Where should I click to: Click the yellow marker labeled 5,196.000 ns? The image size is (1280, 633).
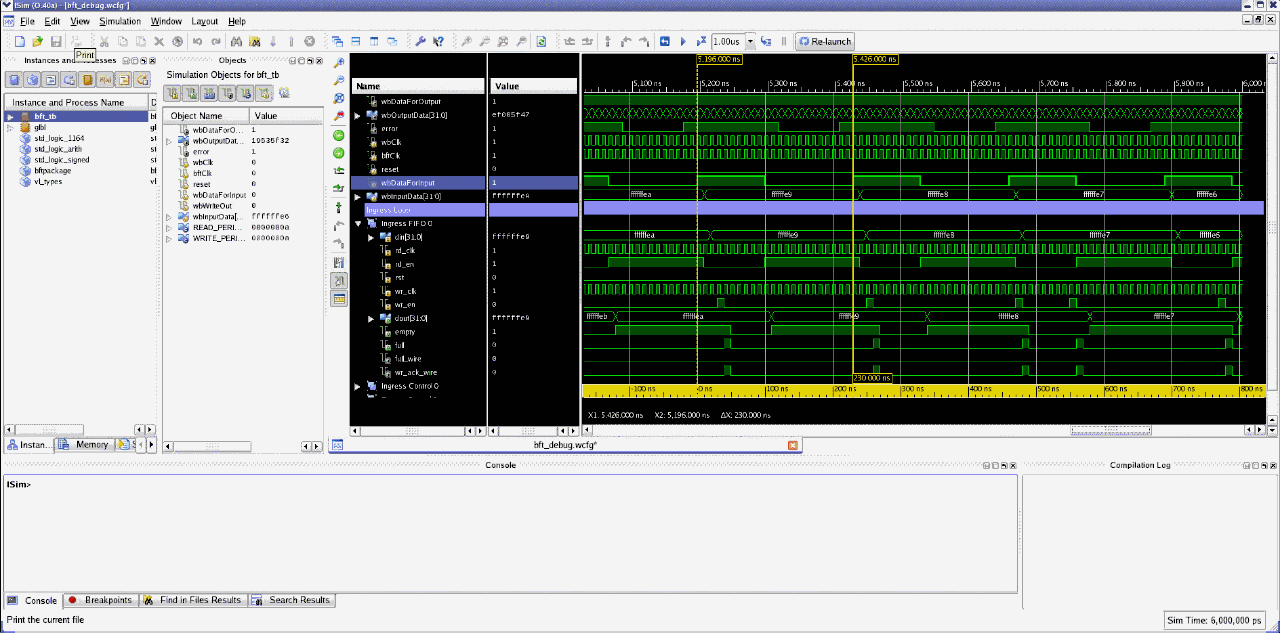point(720,59)
